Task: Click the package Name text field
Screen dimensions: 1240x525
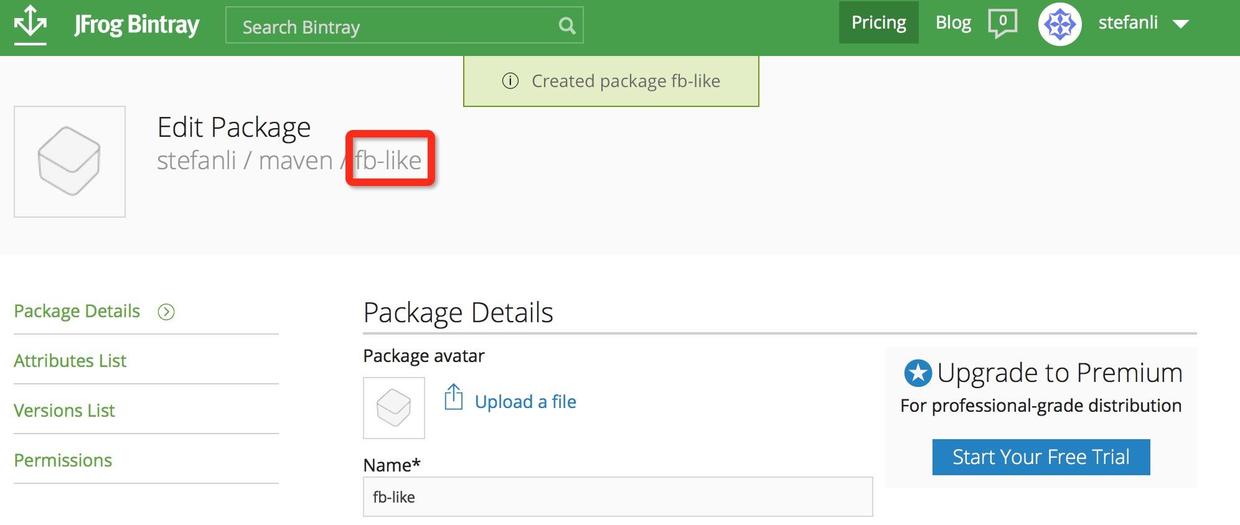Action: pos(617,497)
